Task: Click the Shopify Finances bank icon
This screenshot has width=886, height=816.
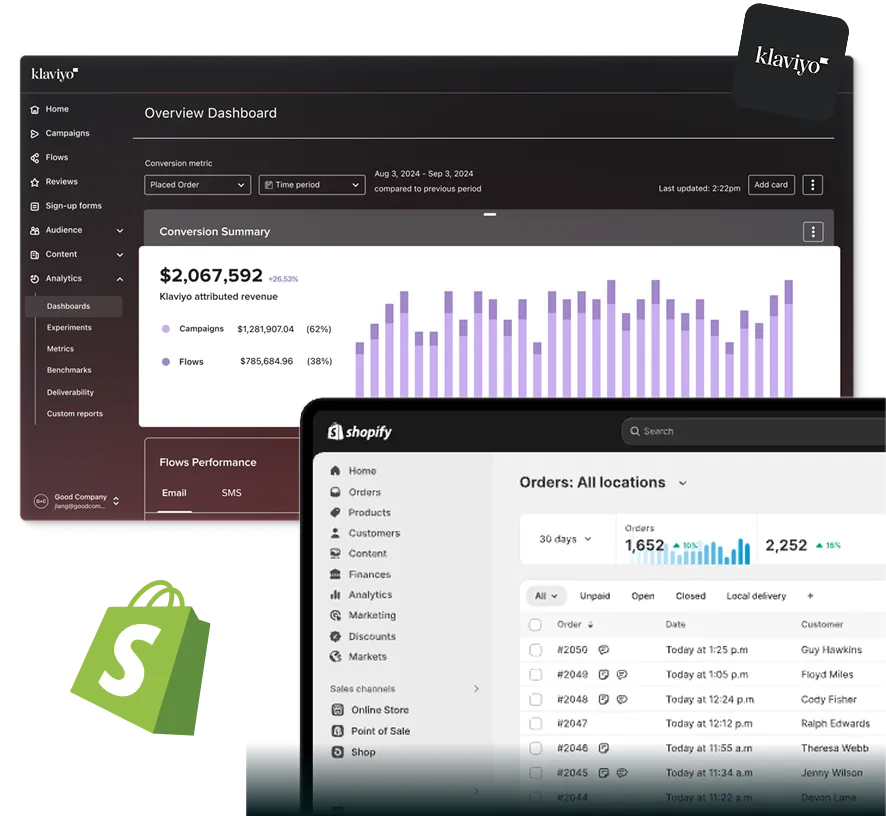Action: 335,574
